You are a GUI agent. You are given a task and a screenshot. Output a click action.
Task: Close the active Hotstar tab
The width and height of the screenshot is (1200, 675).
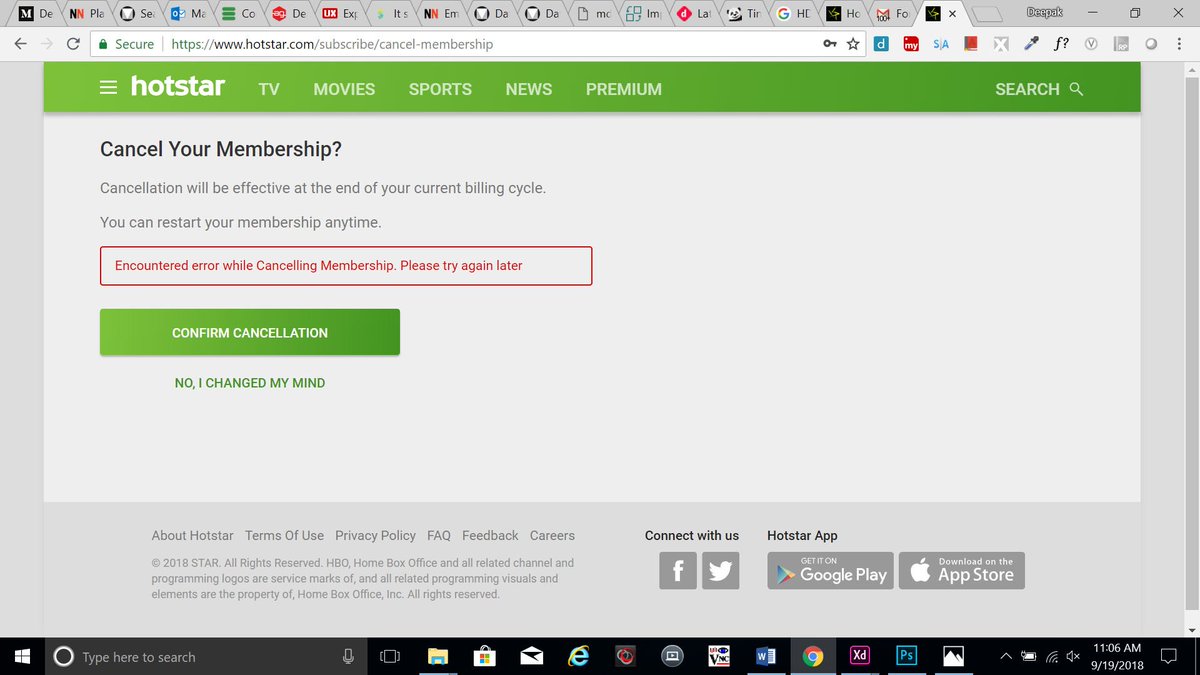[952, 14]
